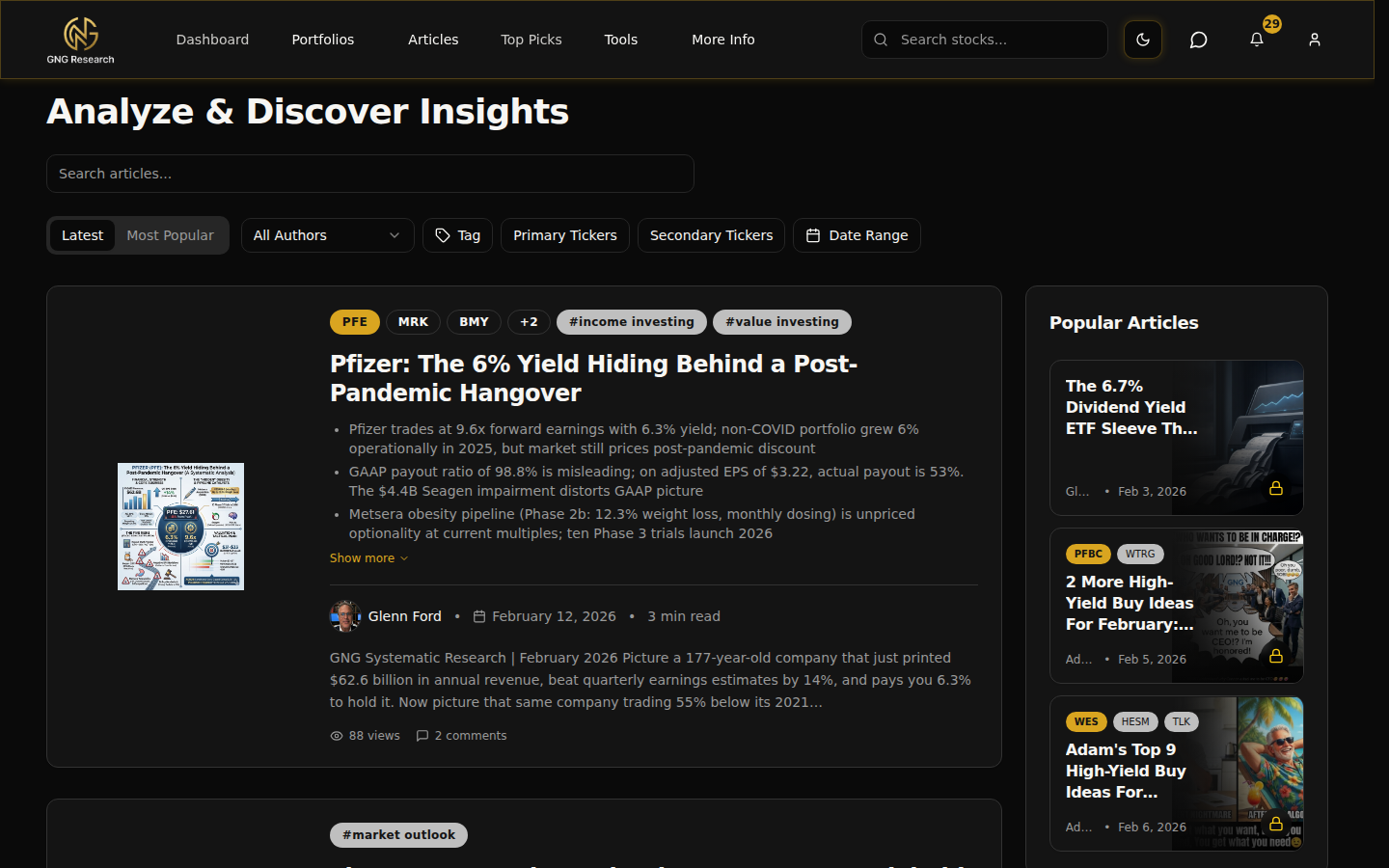This screenshot has height=868, width=1389.
Task: Show the +2 more tickers badge
Action: point(529,322)
